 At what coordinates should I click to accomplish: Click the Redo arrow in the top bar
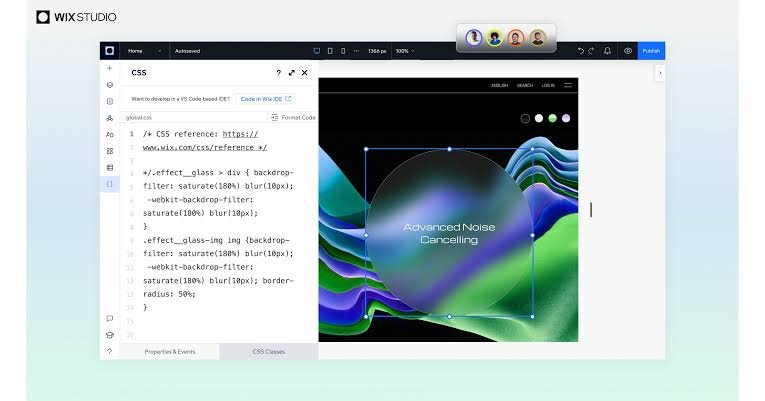(x=591, y=51)
